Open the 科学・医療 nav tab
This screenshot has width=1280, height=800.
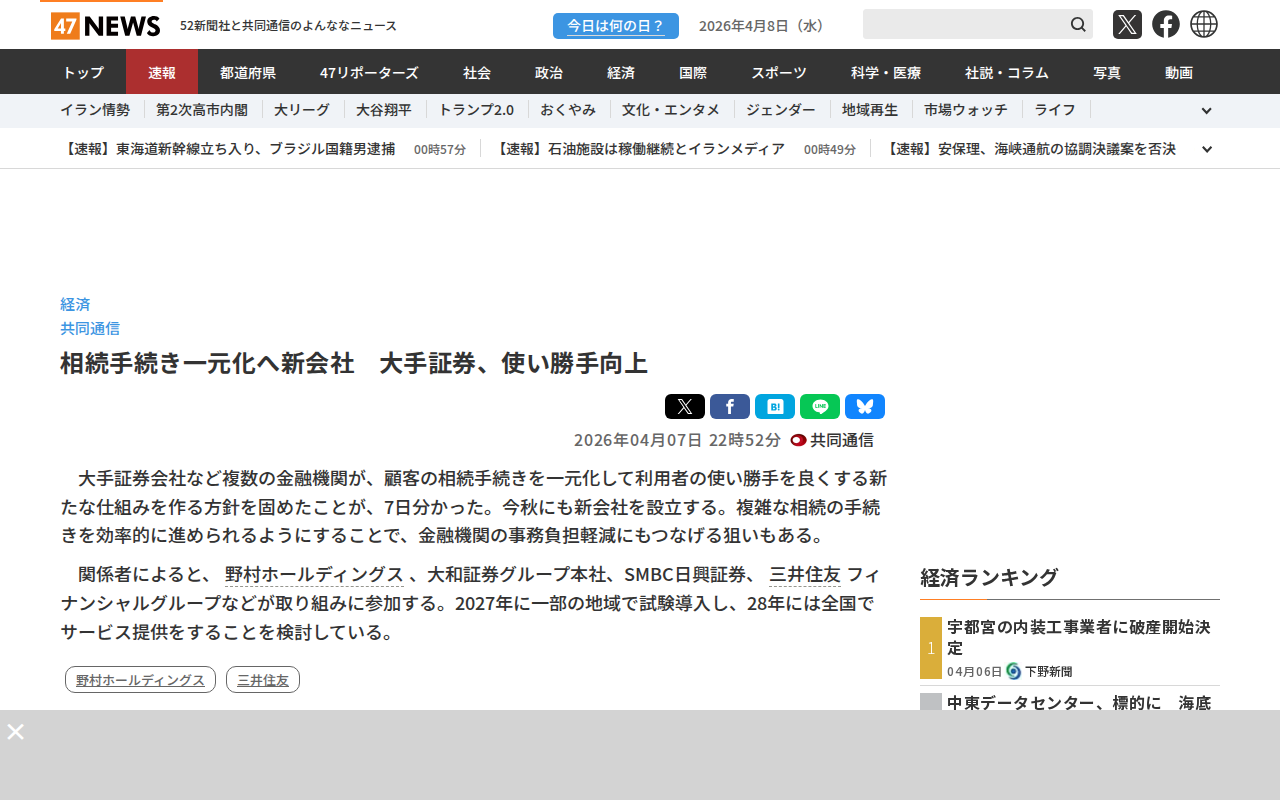[886, 72]
